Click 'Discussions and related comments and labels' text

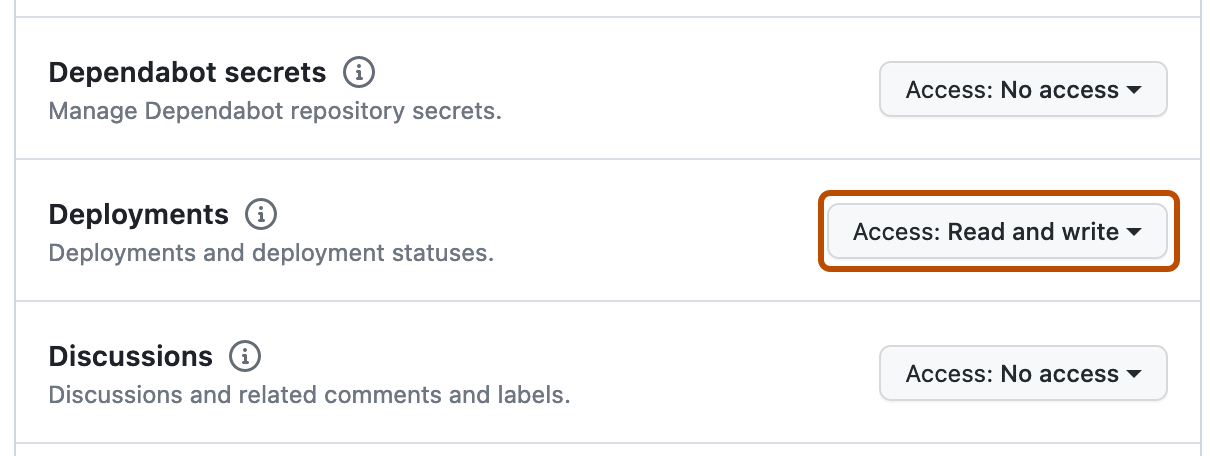pos(309,394)
